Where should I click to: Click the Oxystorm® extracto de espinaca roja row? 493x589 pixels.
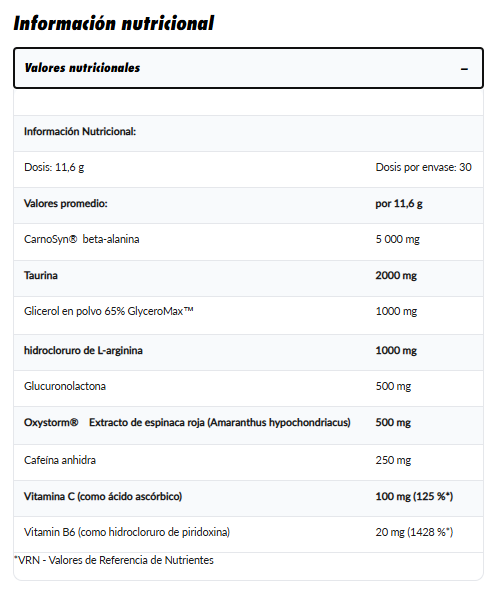pos(248,425)
